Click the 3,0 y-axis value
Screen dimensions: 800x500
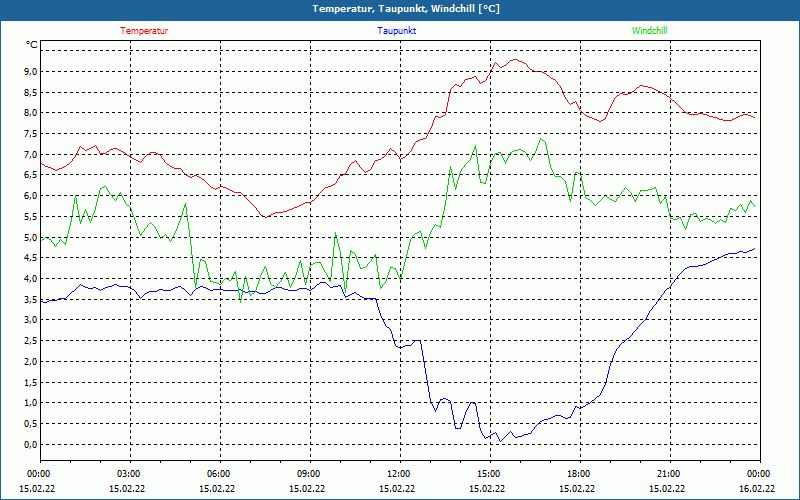(x=31, y=320)
